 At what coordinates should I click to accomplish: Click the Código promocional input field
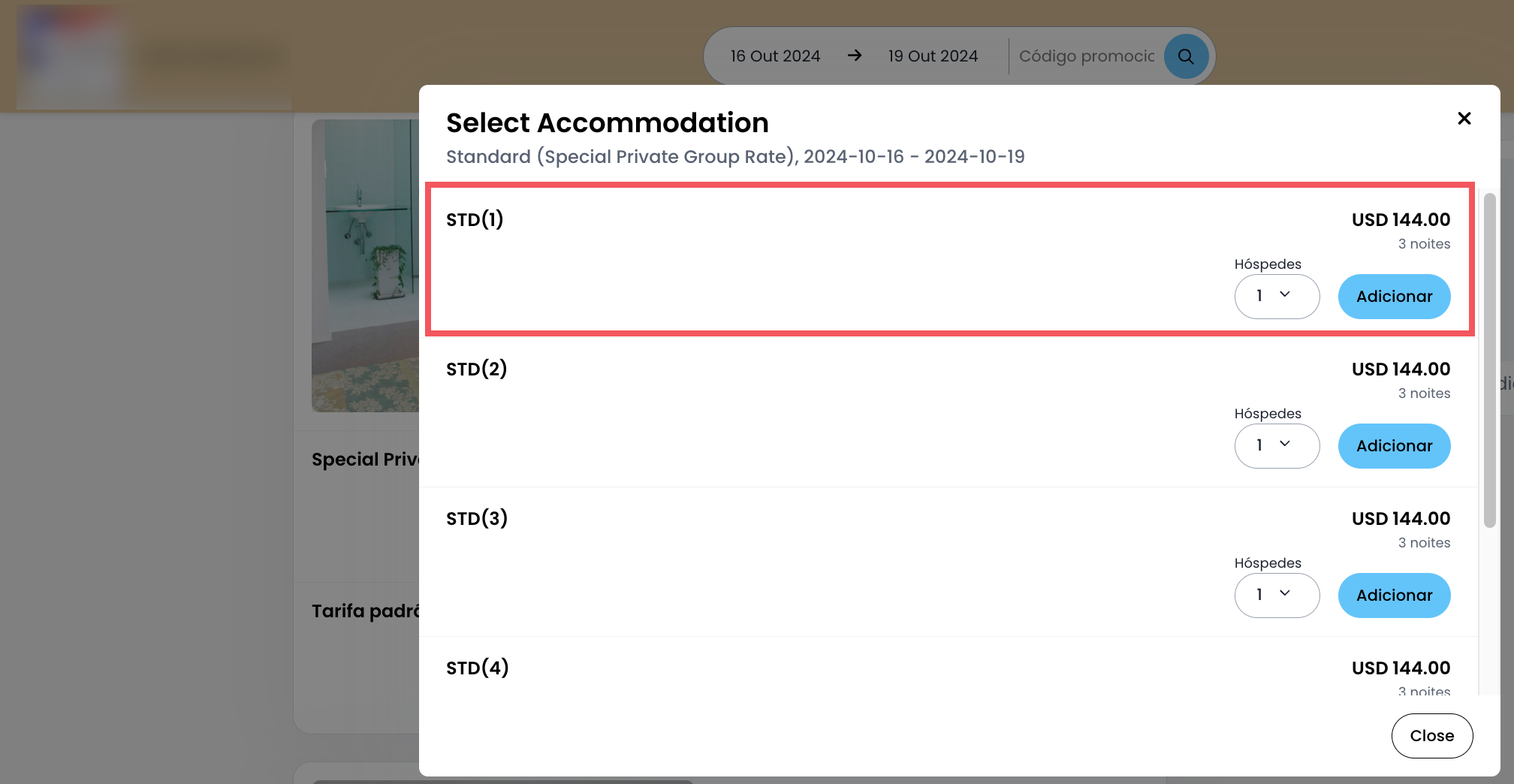coord(1086,56)
